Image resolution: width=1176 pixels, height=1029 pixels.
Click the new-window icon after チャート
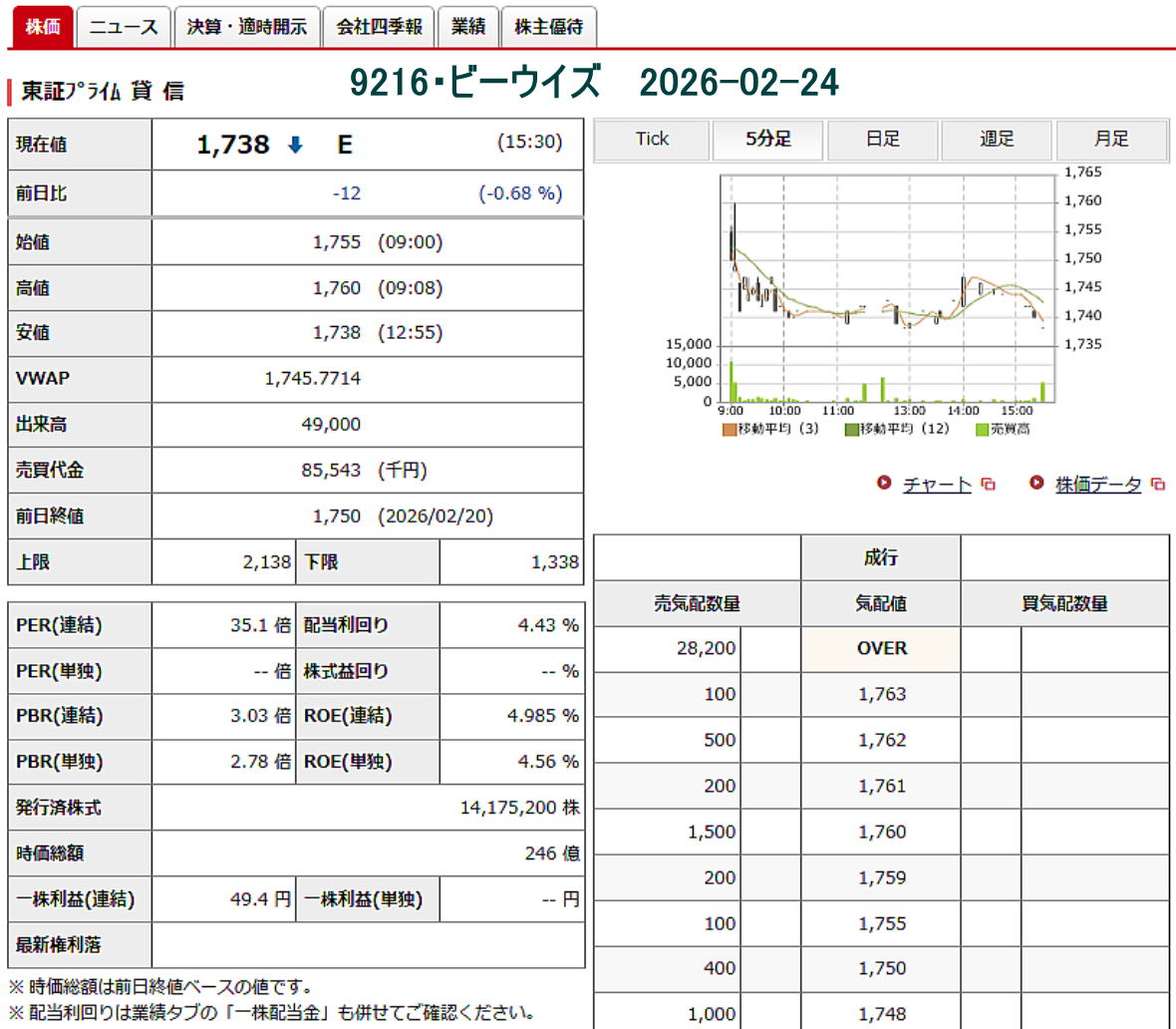pyautogui.click(x=988, y=485)
